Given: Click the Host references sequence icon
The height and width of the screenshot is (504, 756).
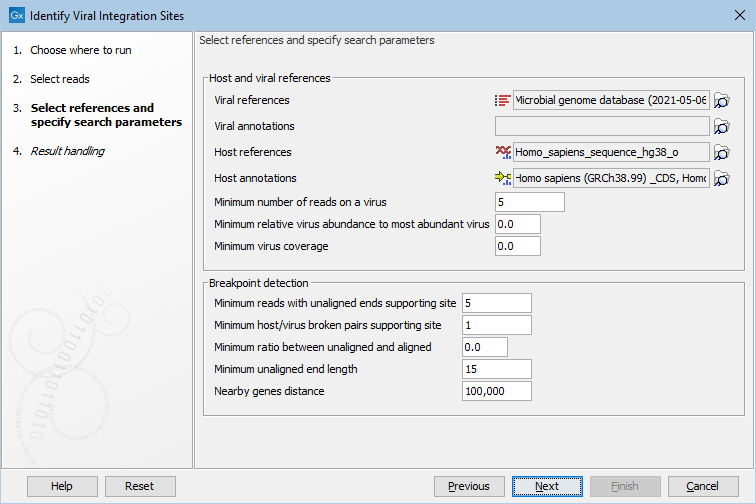Looking at the screenshot, I should pyautogui.click(x=503, y=152).
